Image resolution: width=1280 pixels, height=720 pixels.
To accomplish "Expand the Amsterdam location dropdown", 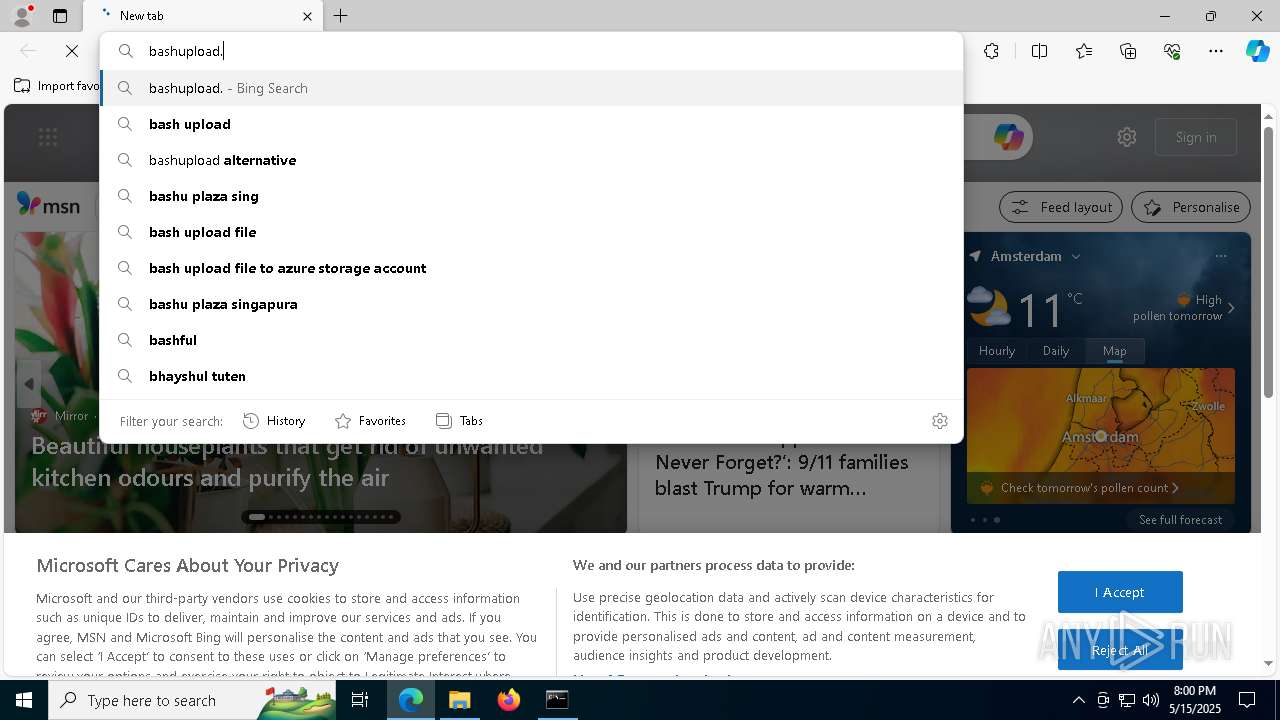I will click(1076, 256).
